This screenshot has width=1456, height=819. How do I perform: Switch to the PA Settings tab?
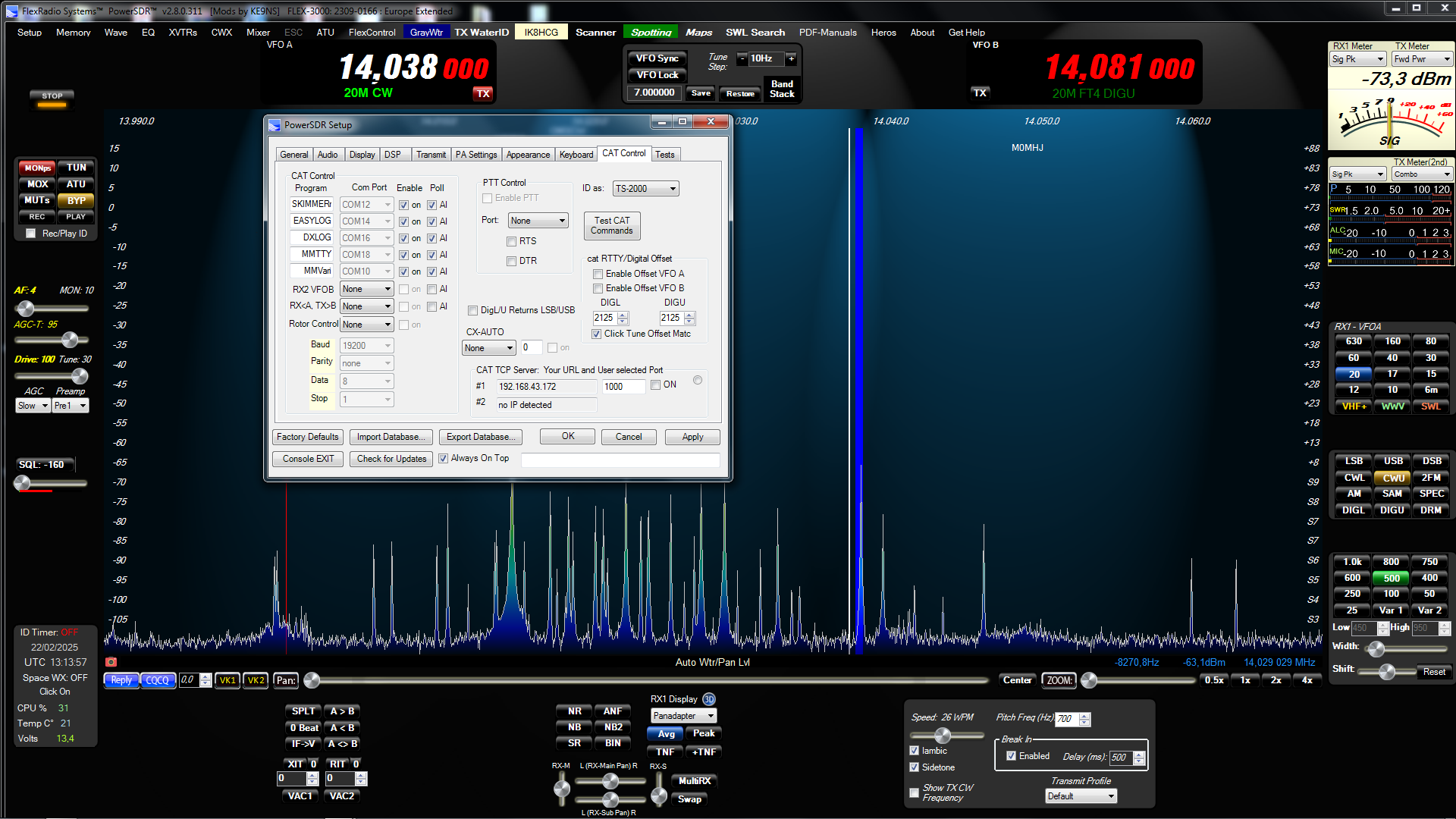point(476,155)
